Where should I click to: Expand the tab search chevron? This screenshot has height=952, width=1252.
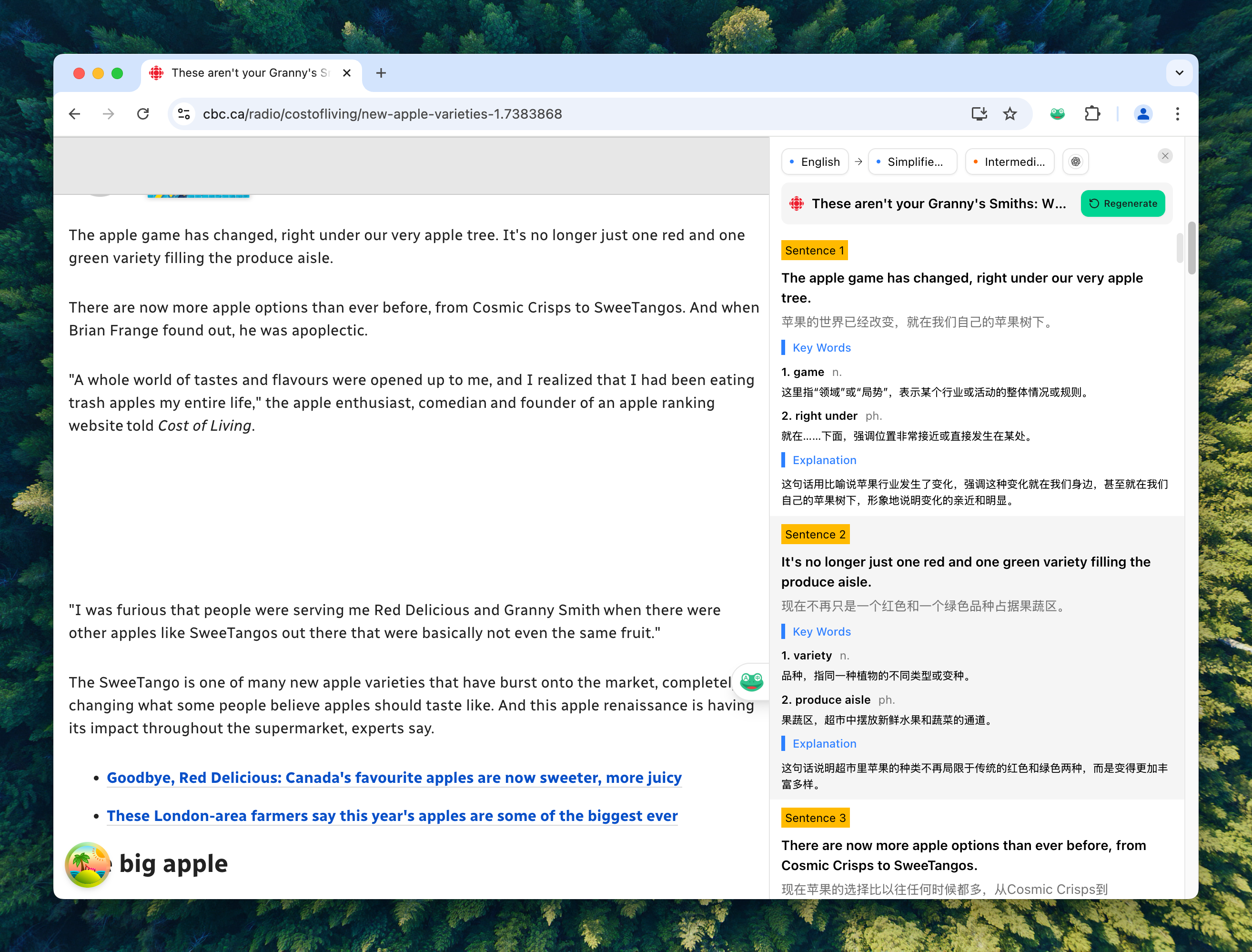[x=1179, y=73]
